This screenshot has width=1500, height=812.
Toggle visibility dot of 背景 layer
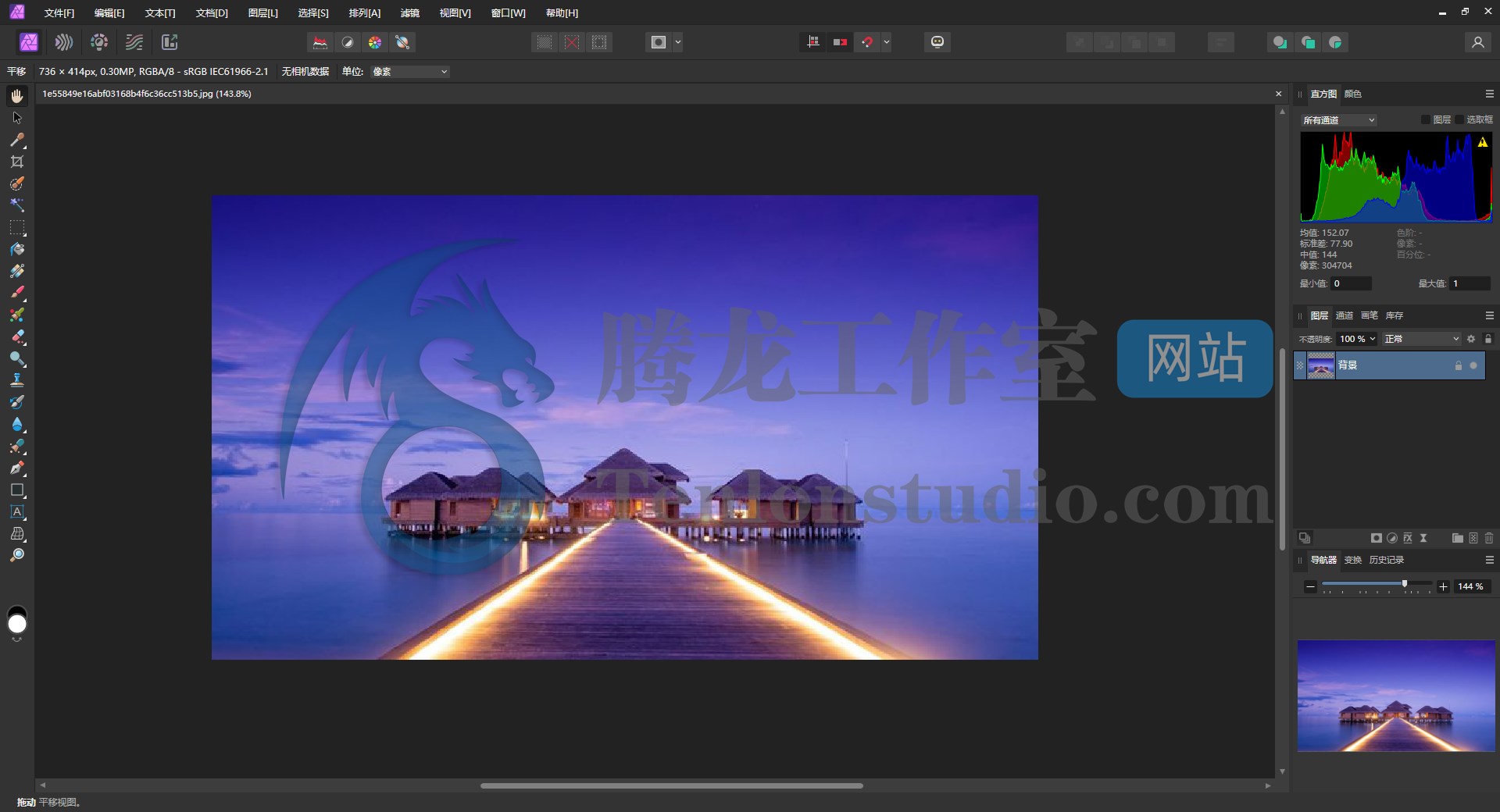(x=1473, y=365)
